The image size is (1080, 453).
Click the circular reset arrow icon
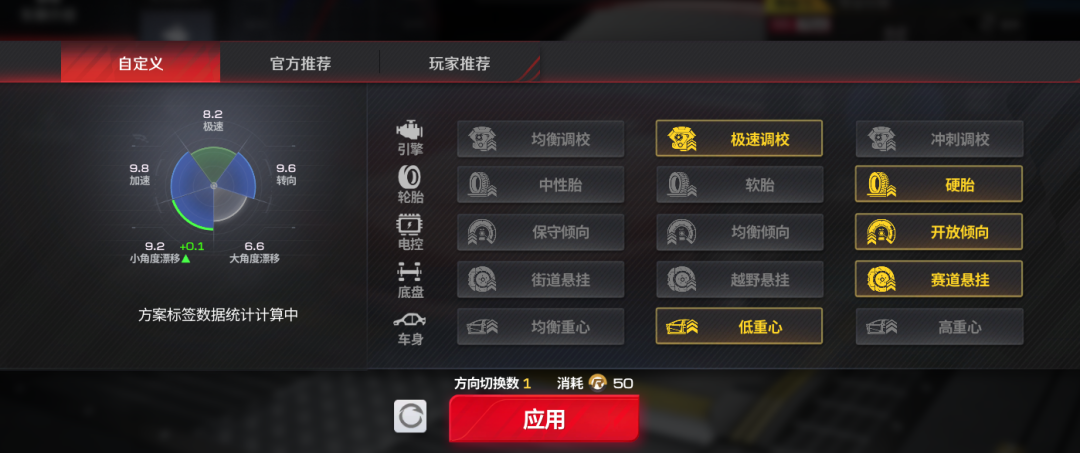click(x=410, y=417)
